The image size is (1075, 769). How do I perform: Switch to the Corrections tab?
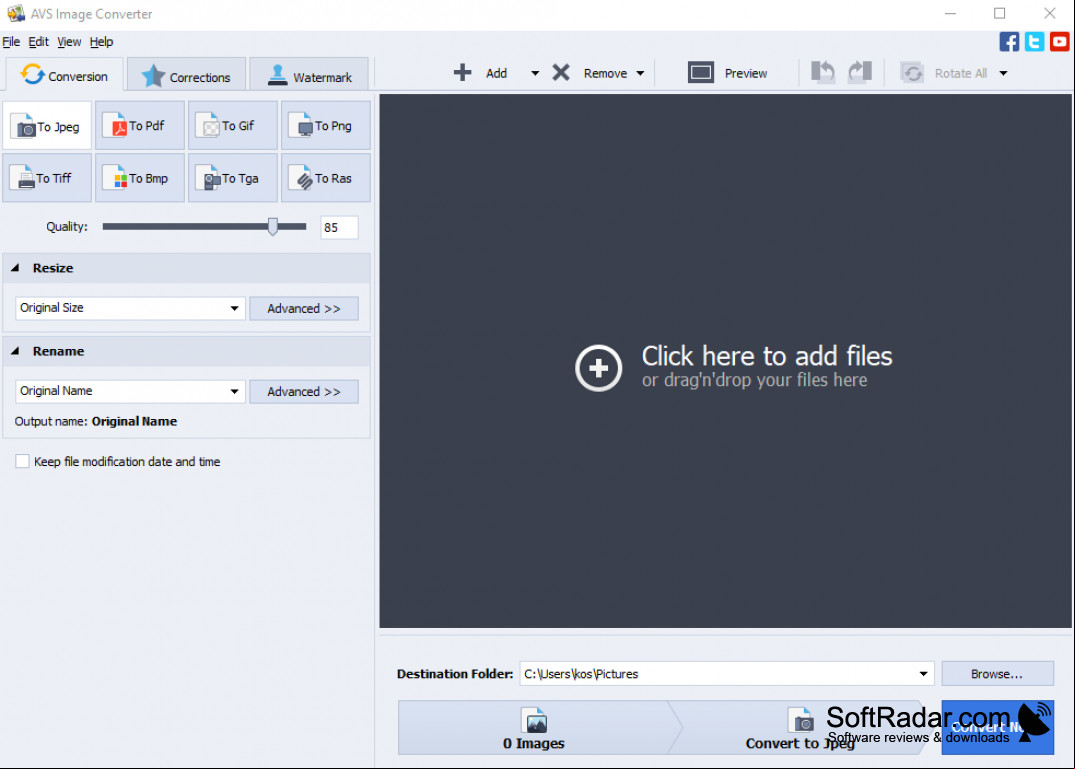(186, 75)
